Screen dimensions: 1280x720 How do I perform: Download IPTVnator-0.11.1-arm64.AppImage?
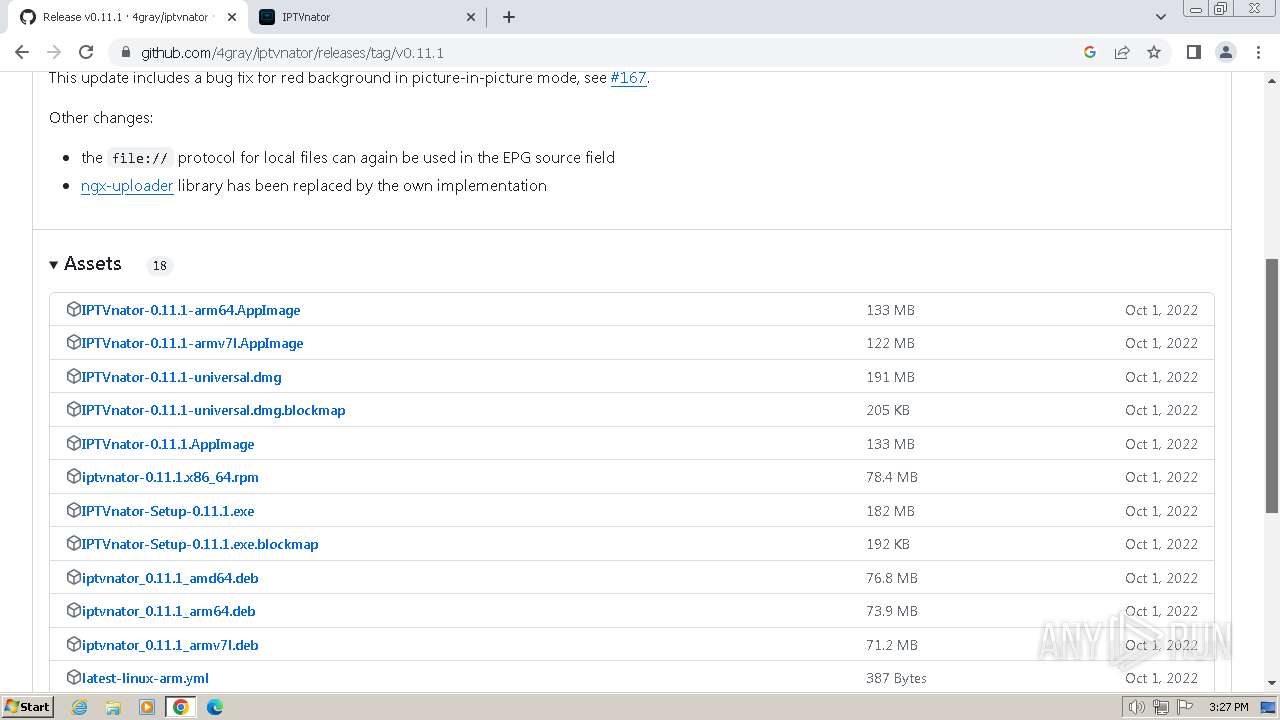point(191,310)
